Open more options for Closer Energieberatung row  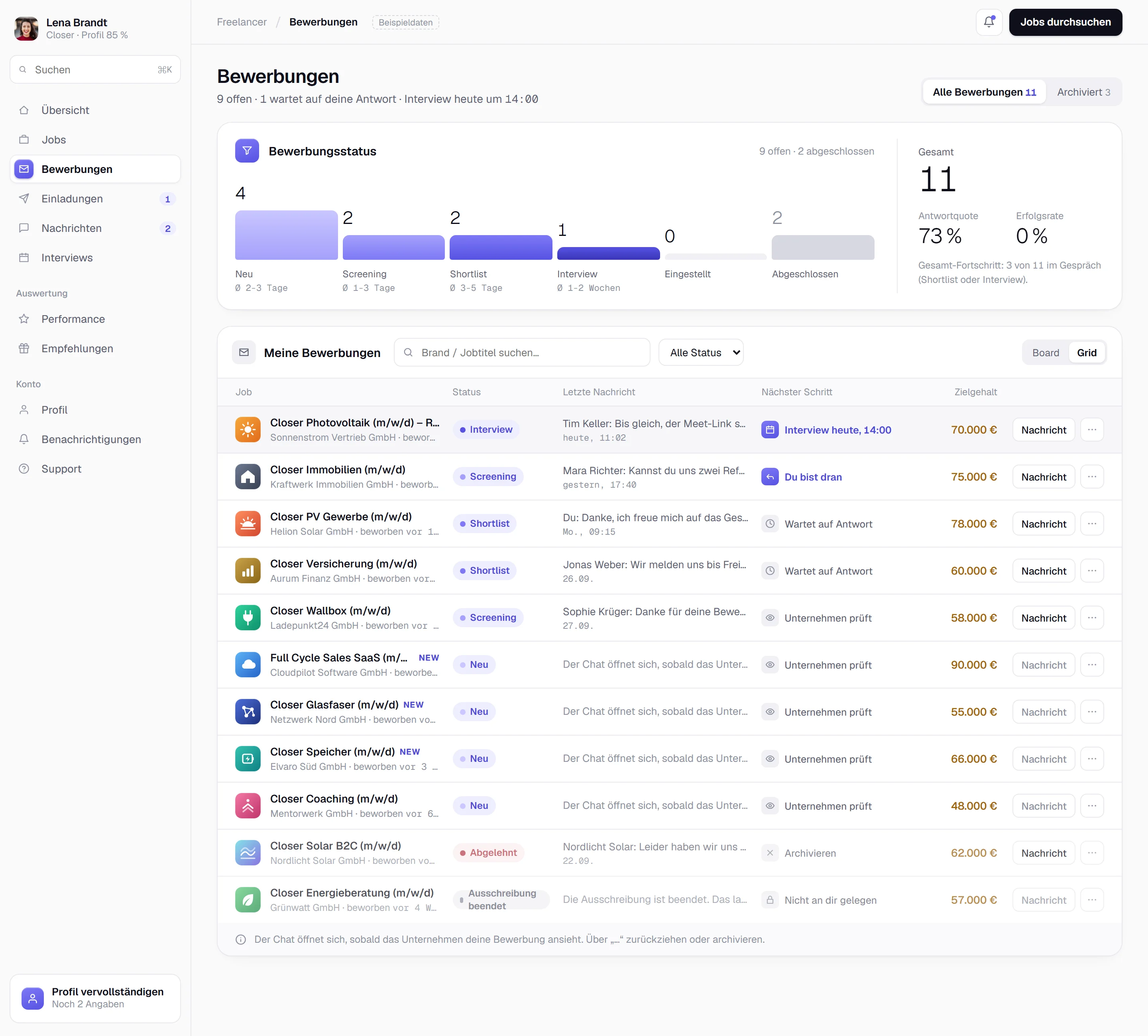tap(1092, 900)
